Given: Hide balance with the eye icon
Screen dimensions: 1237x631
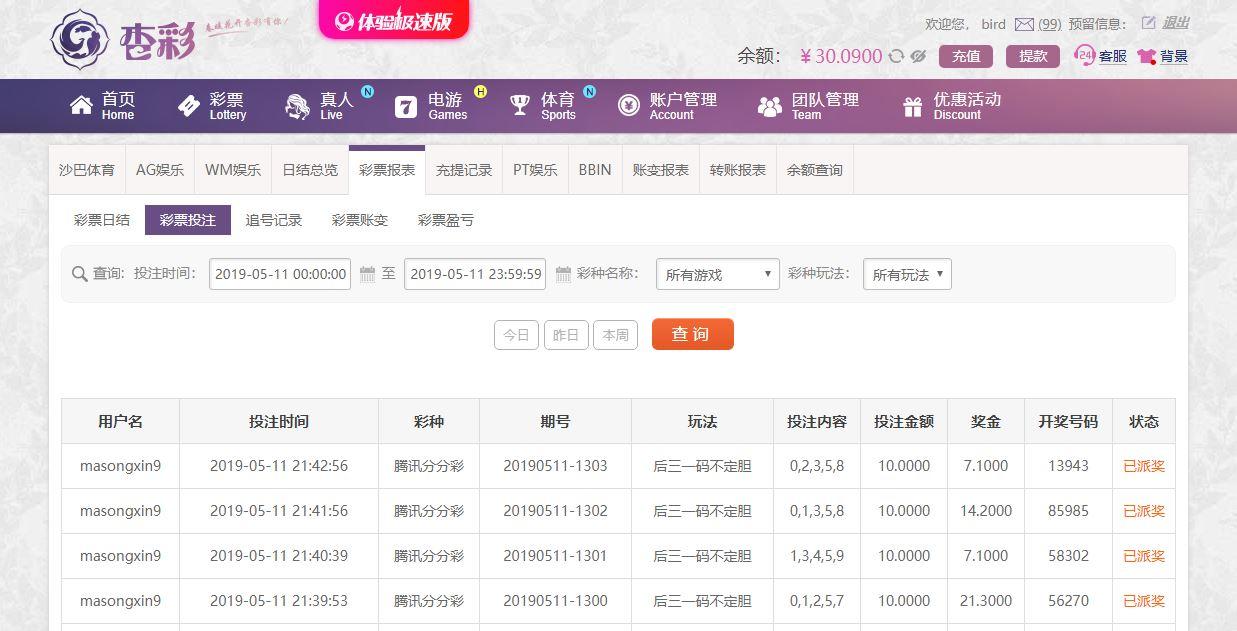Looking at the screenshot, I should (918, 57).
